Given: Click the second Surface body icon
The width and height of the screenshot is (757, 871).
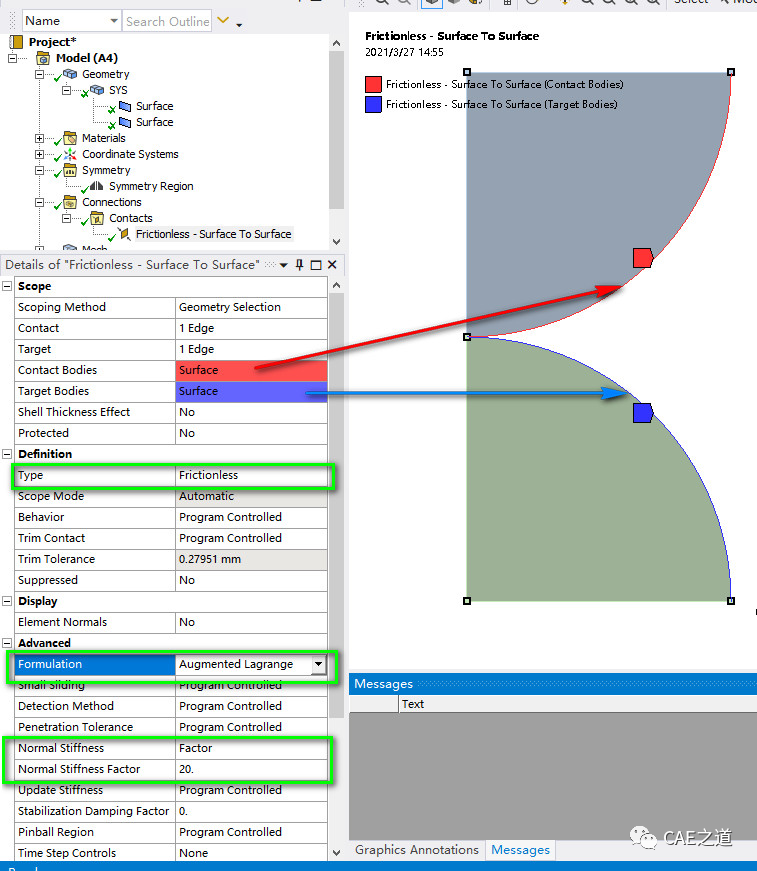Looking at the screenshot, I should [125, 122].
